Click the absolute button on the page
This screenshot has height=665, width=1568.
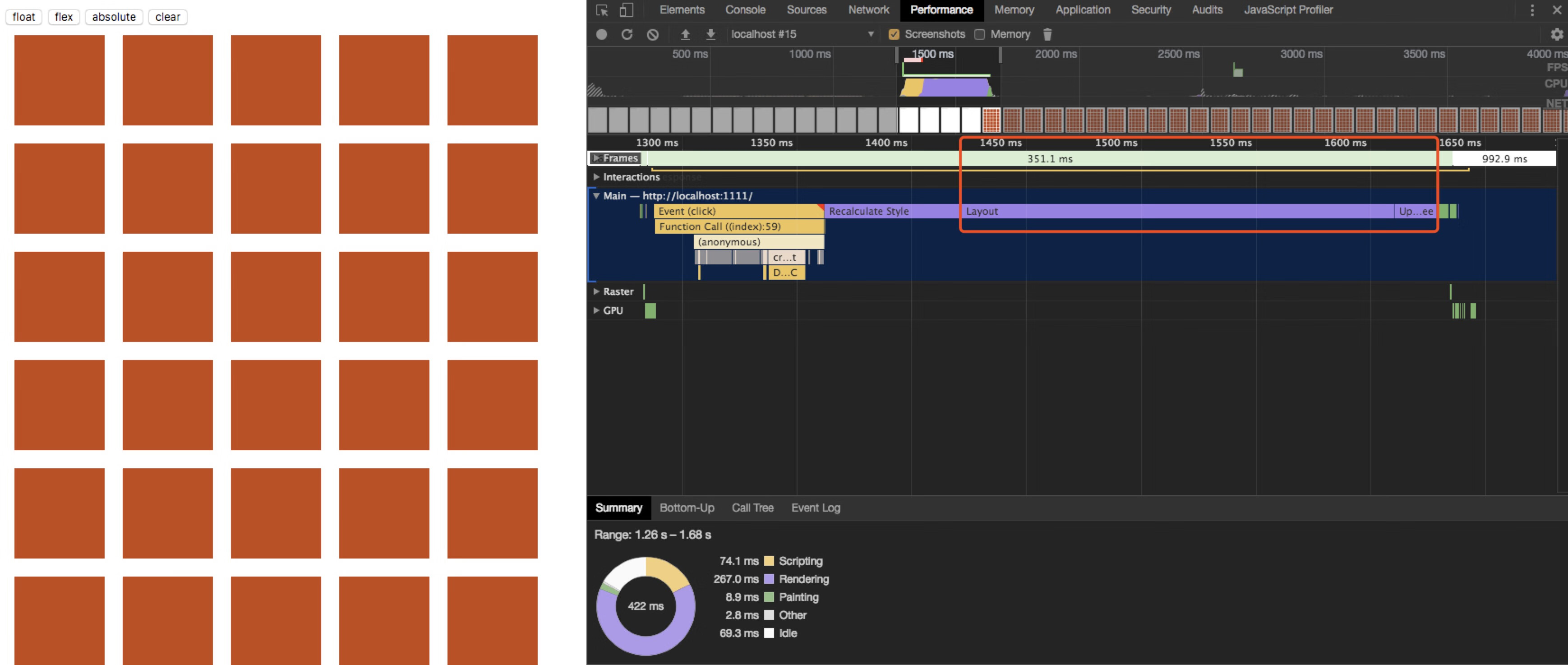pos(114,17)
